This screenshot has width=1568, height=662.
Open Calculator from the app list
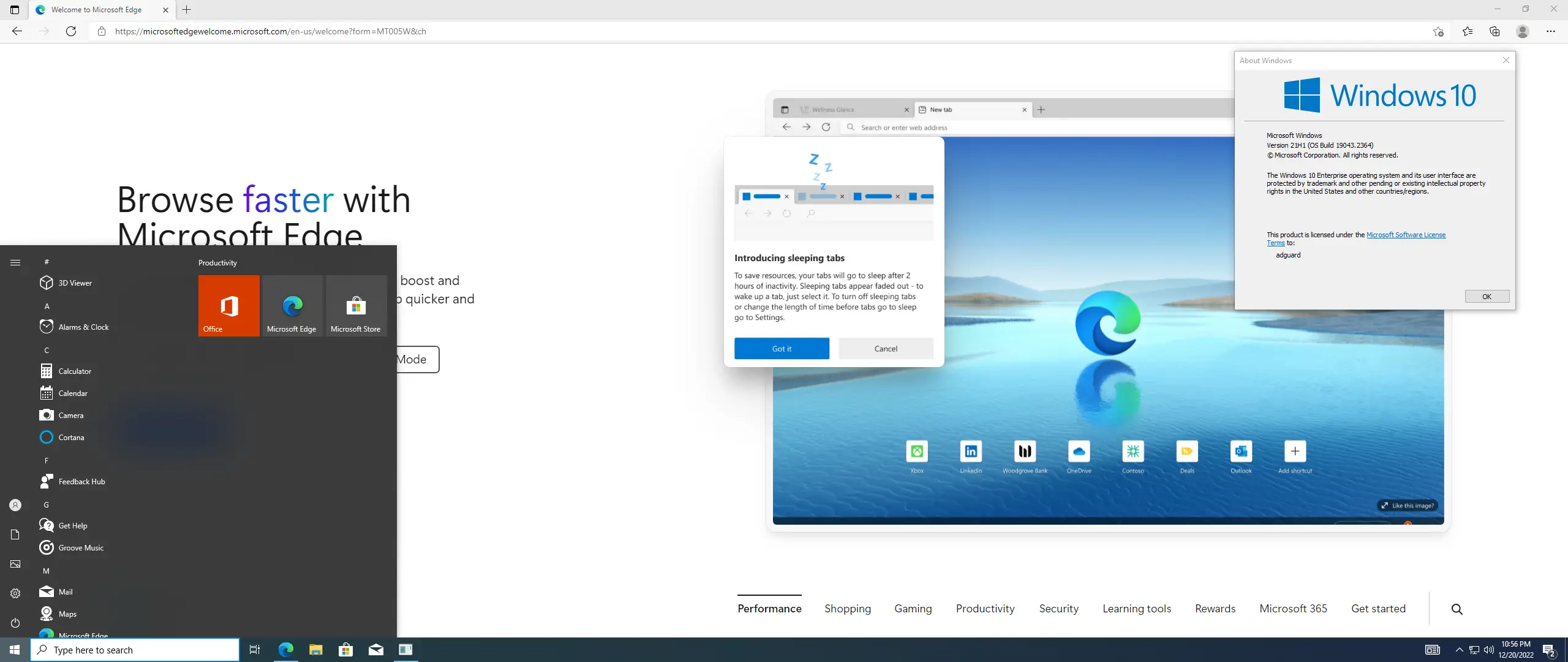pyautogui.click(x=75, y=371)
